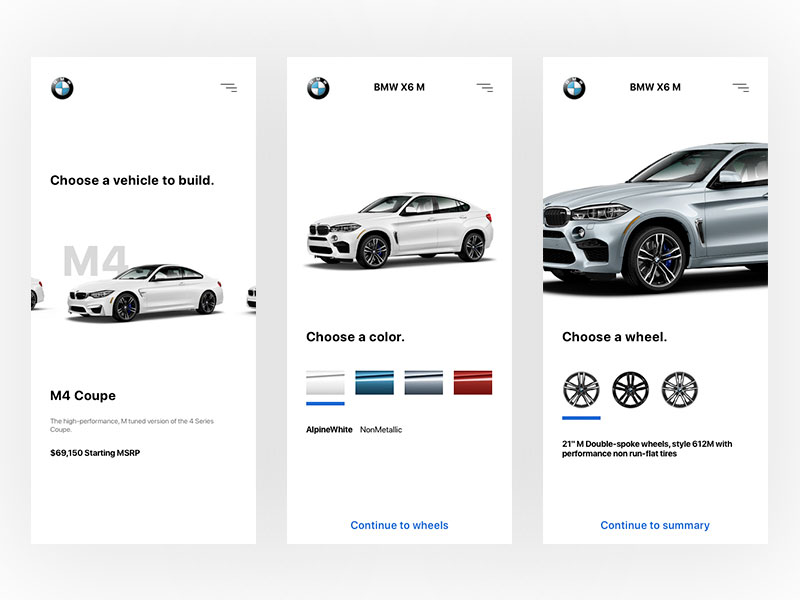Click the M4 Coupe description paragraph
This screenshot has width=800, height=600.
click(132, 425)
